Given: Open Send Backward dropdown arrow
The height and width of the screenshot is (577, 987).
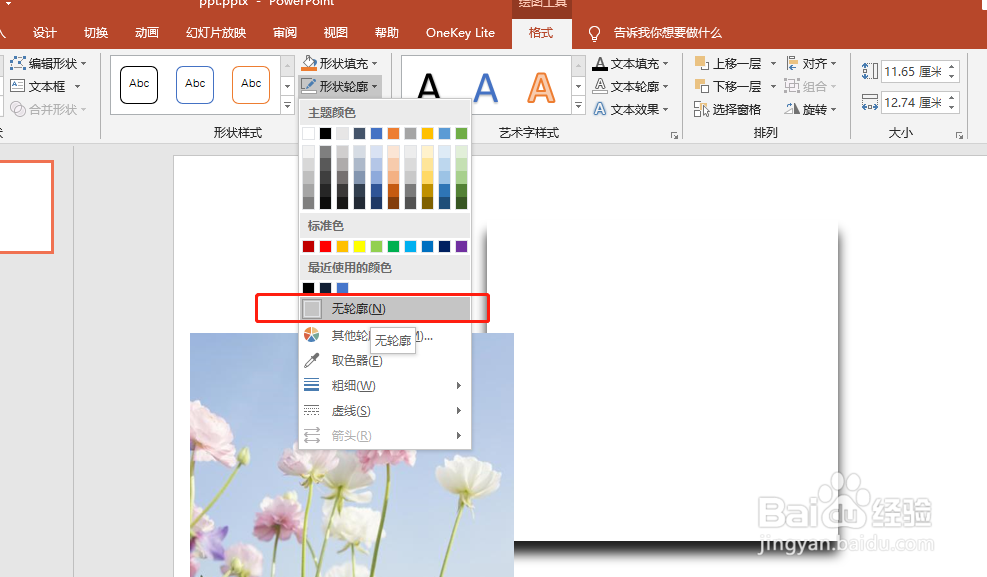Looking at the screenshot, I should 774,86.
